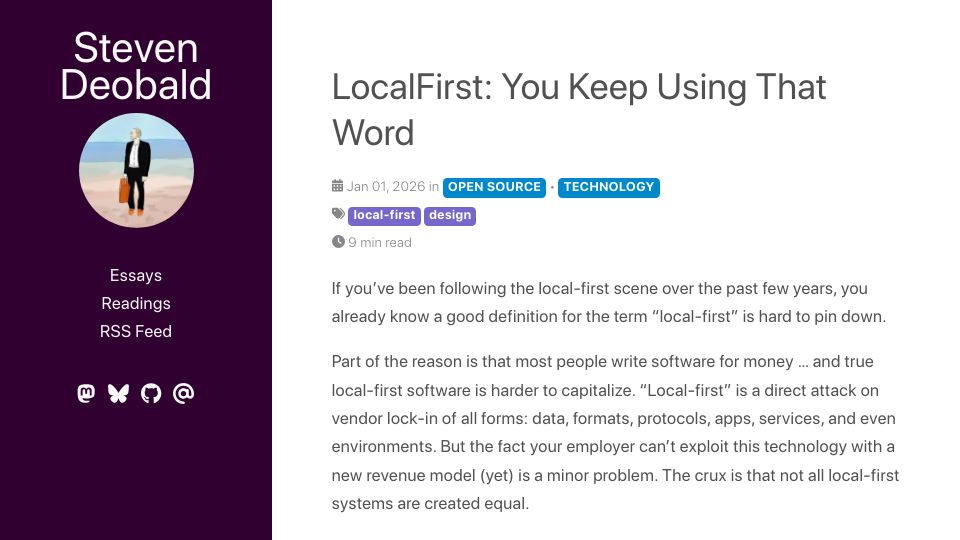Image resolution: width=960 pixels, height=540 pixels.
Task: Click the email at-sign icon
Action: [x=184, y=393]
